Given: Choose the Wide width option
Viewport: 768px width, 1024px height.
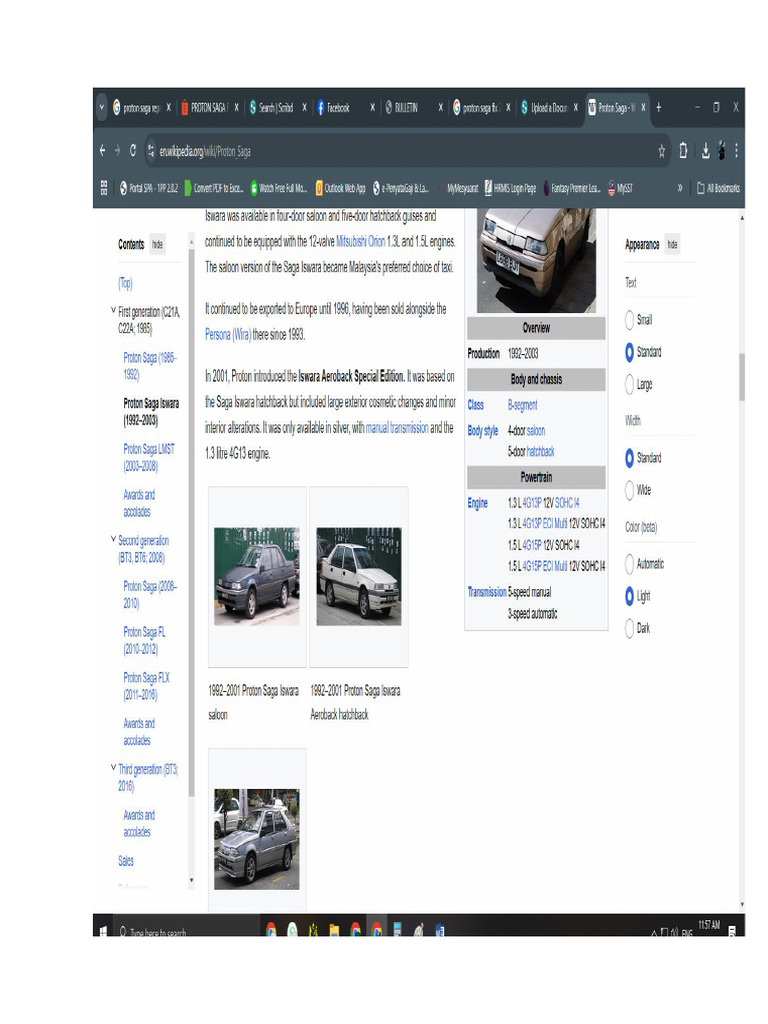Looking at the screenshot, I should [x=630, y=490].
